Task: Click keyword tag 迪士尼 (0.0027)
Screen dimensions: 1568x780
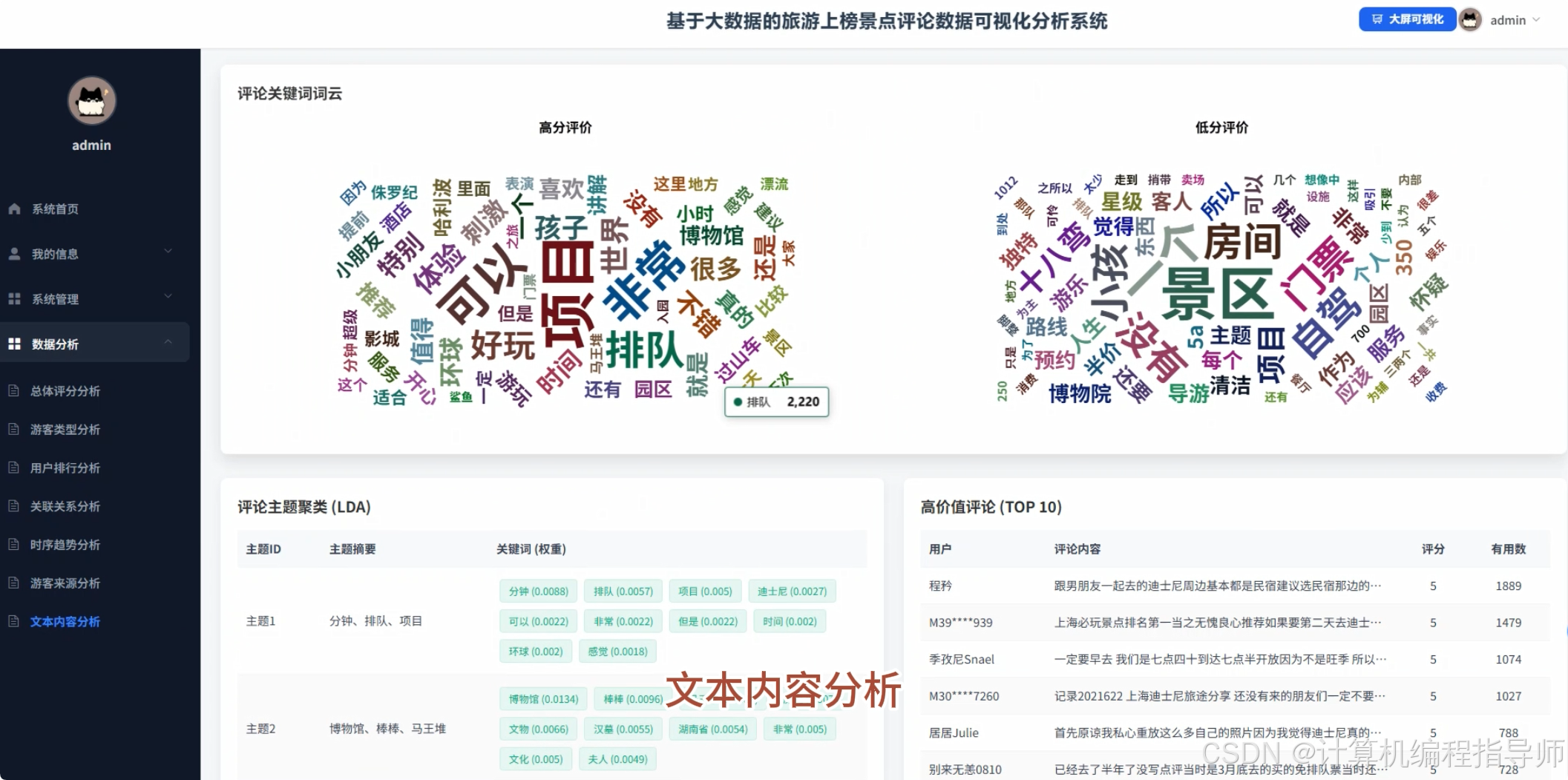Action: [792, 591]
